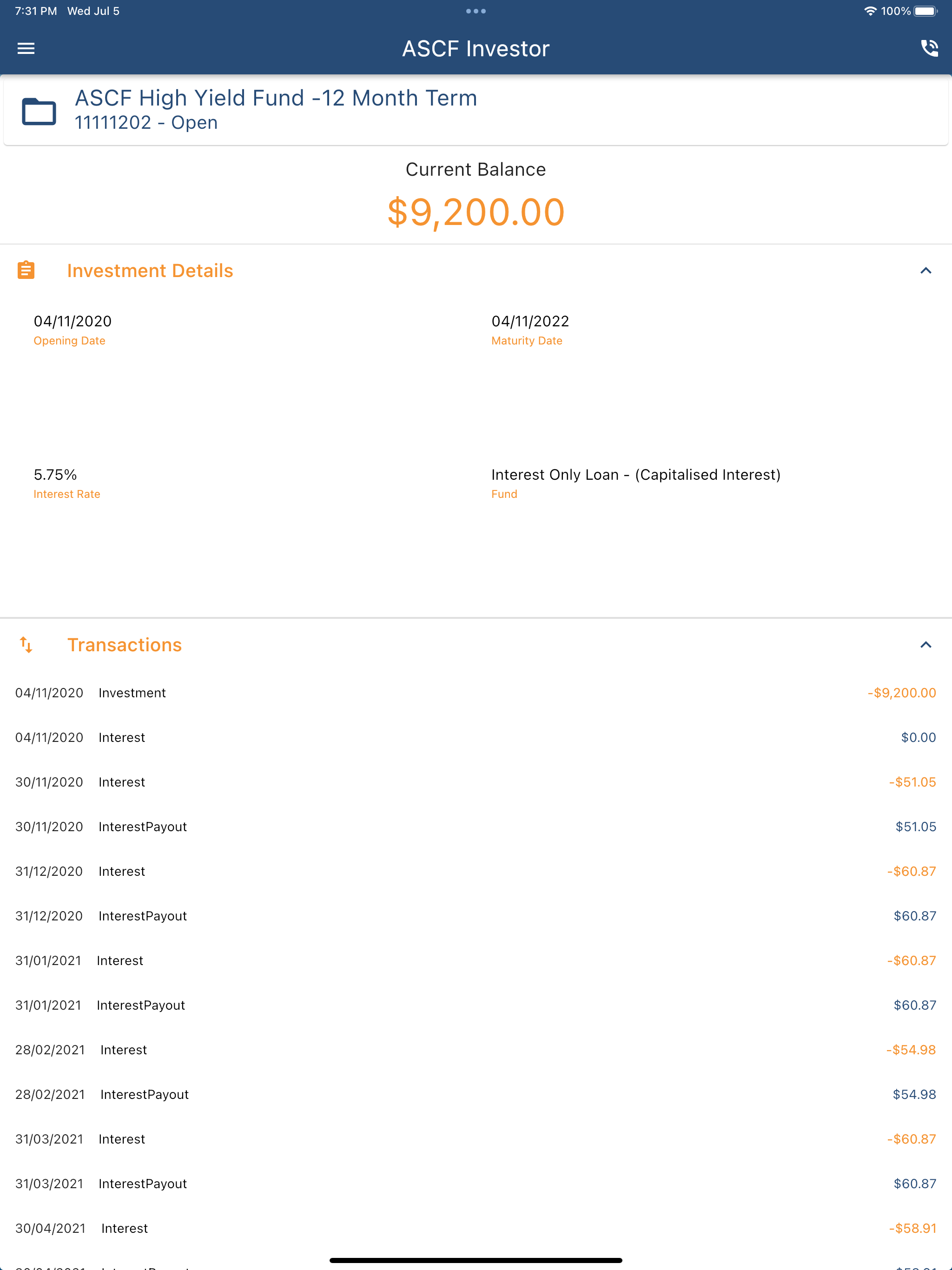This screenshot has width=952, height=1270.
Task: Select the 04/11/2020 Interest transaction
Action: pyautogui.click(x=476, y=738)
